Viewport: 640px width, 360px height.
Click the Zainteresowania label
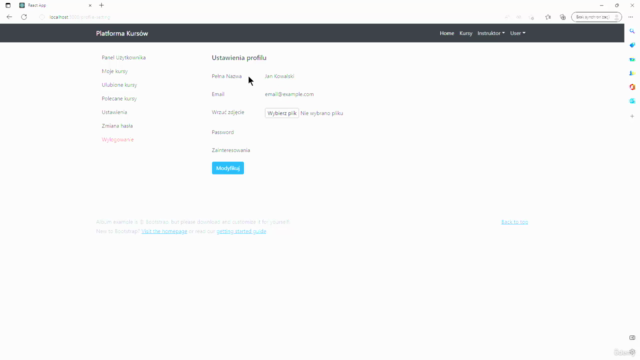[x=231, y=150]
